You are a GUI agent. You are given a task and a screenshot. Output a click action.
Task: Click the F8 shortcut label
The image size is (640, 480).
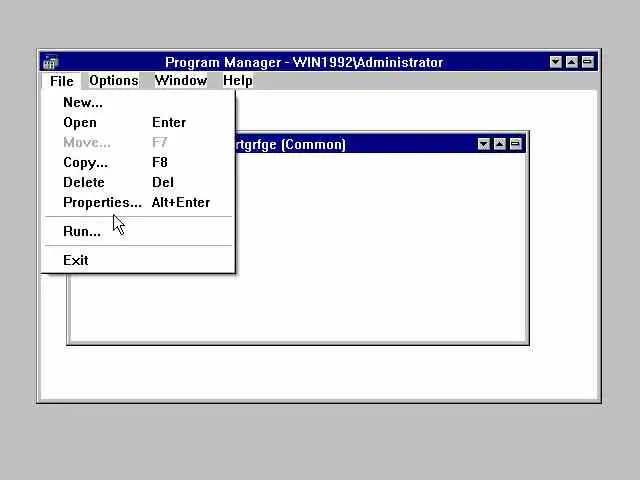click(x=160, y=162)
